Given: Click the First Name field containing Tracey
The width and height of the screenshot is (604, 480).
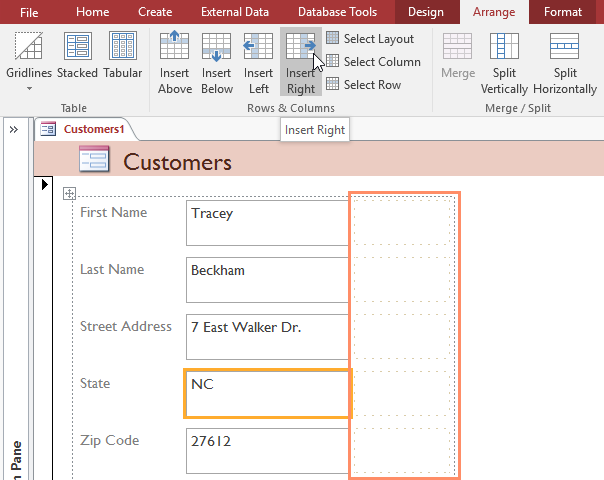Looking at the screenshot, I should [267, 223].
